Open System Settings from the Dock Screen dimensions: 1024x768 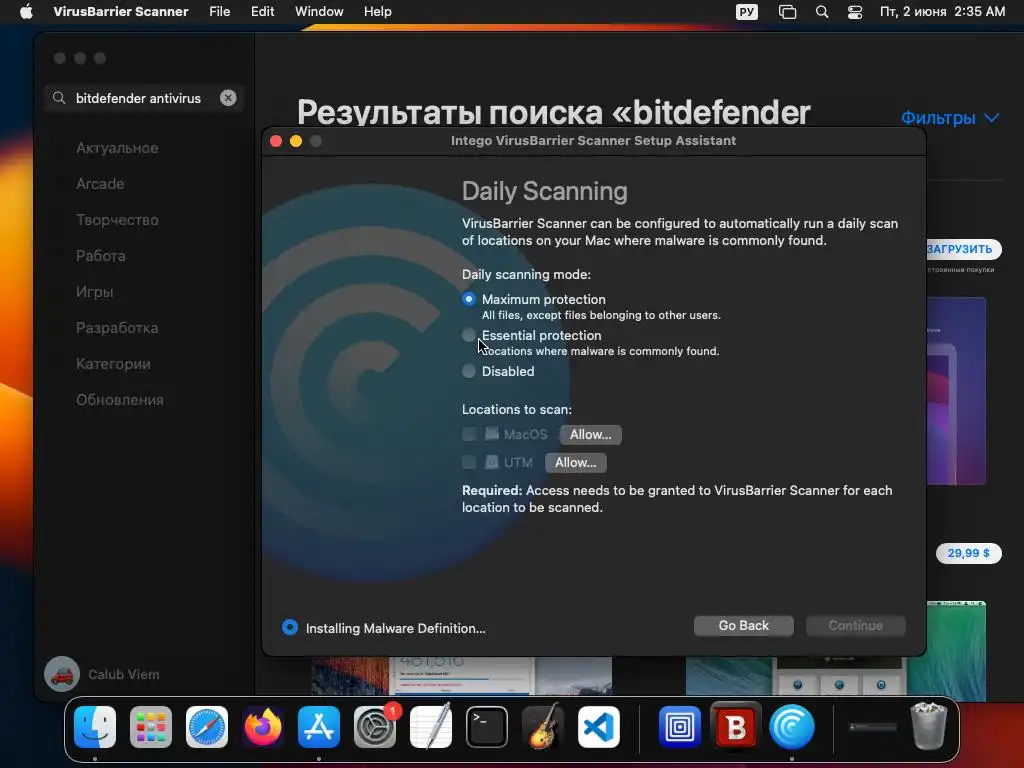point(375,727)
